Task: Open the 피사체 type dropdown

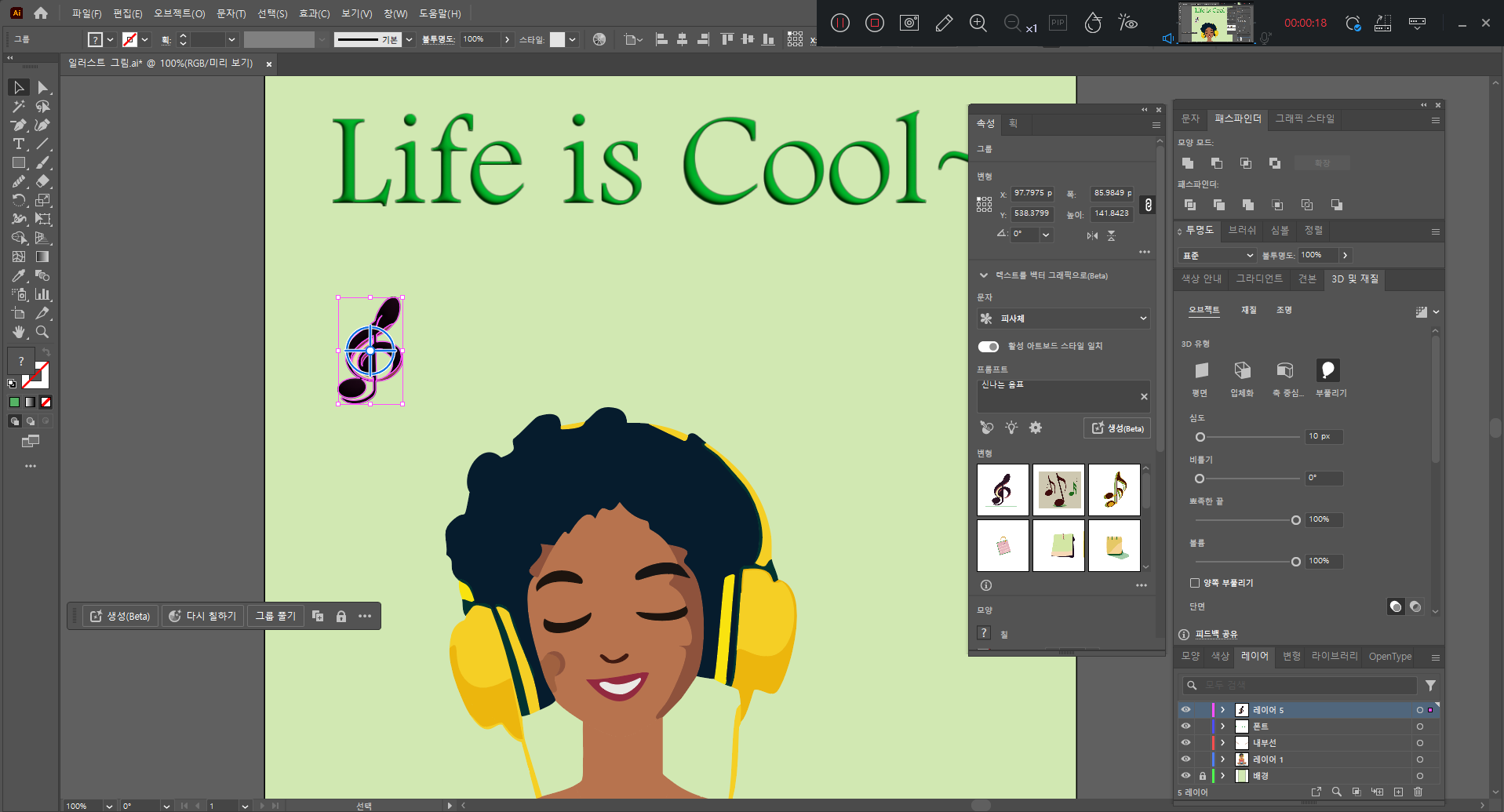Action: click(1063, 319)
